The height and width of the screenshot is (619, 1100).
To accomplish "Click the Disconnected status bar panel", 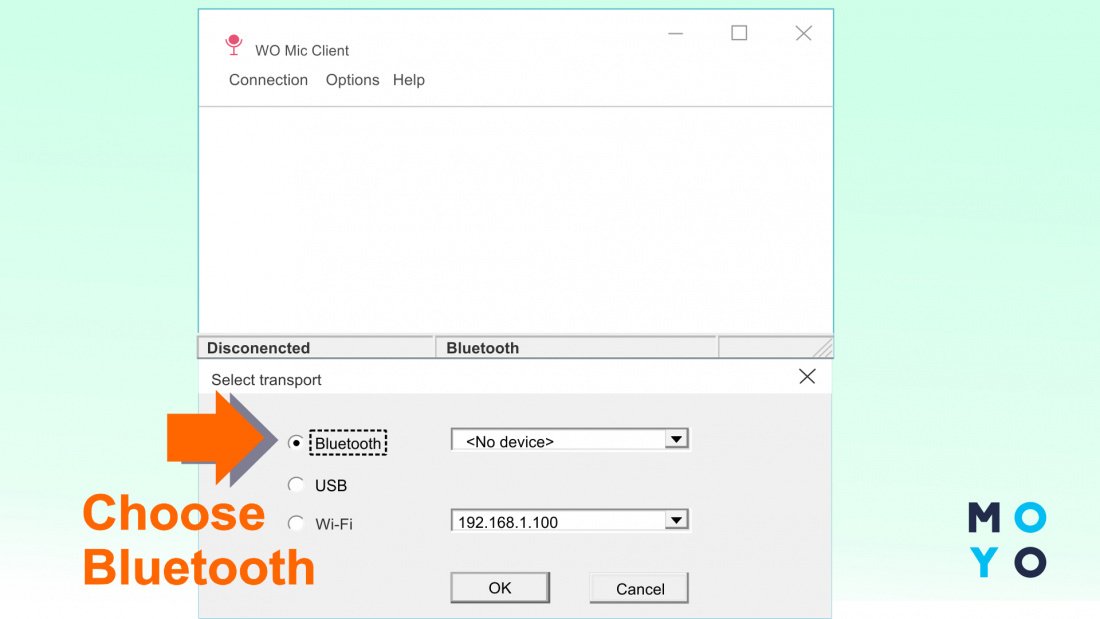I will 315,348.
